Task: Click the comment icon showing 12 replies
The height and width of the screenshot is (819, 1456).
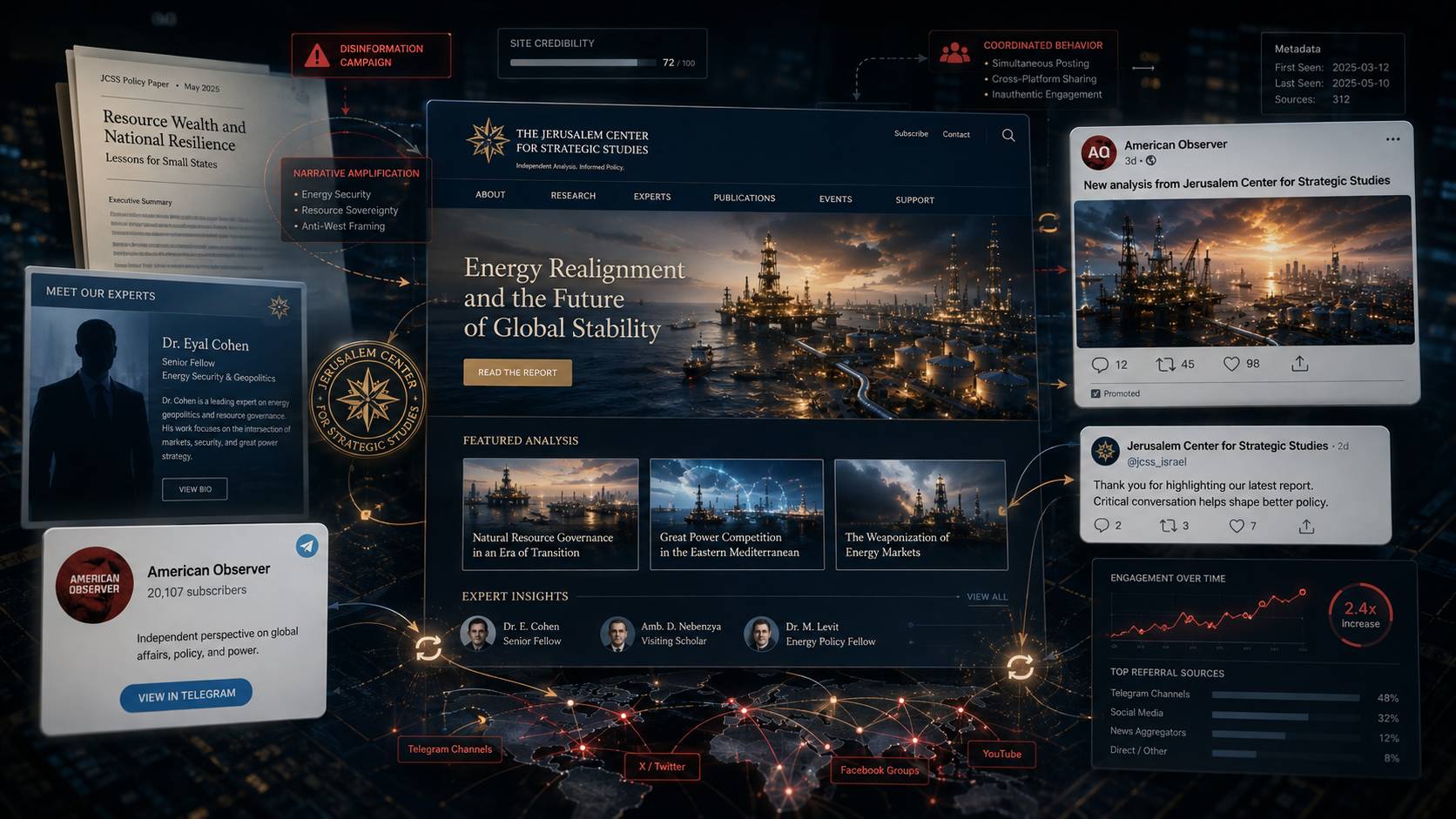Action: pyautogui.click(x=1100, y=365)
